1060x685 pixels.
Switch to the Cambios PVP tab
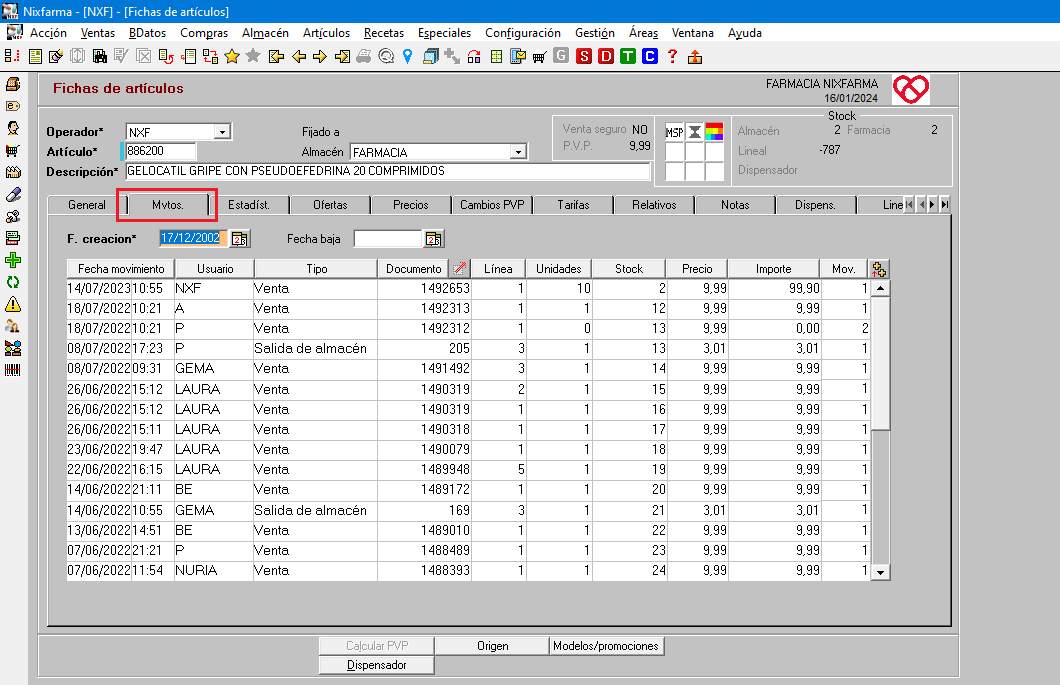coord(491,205)
